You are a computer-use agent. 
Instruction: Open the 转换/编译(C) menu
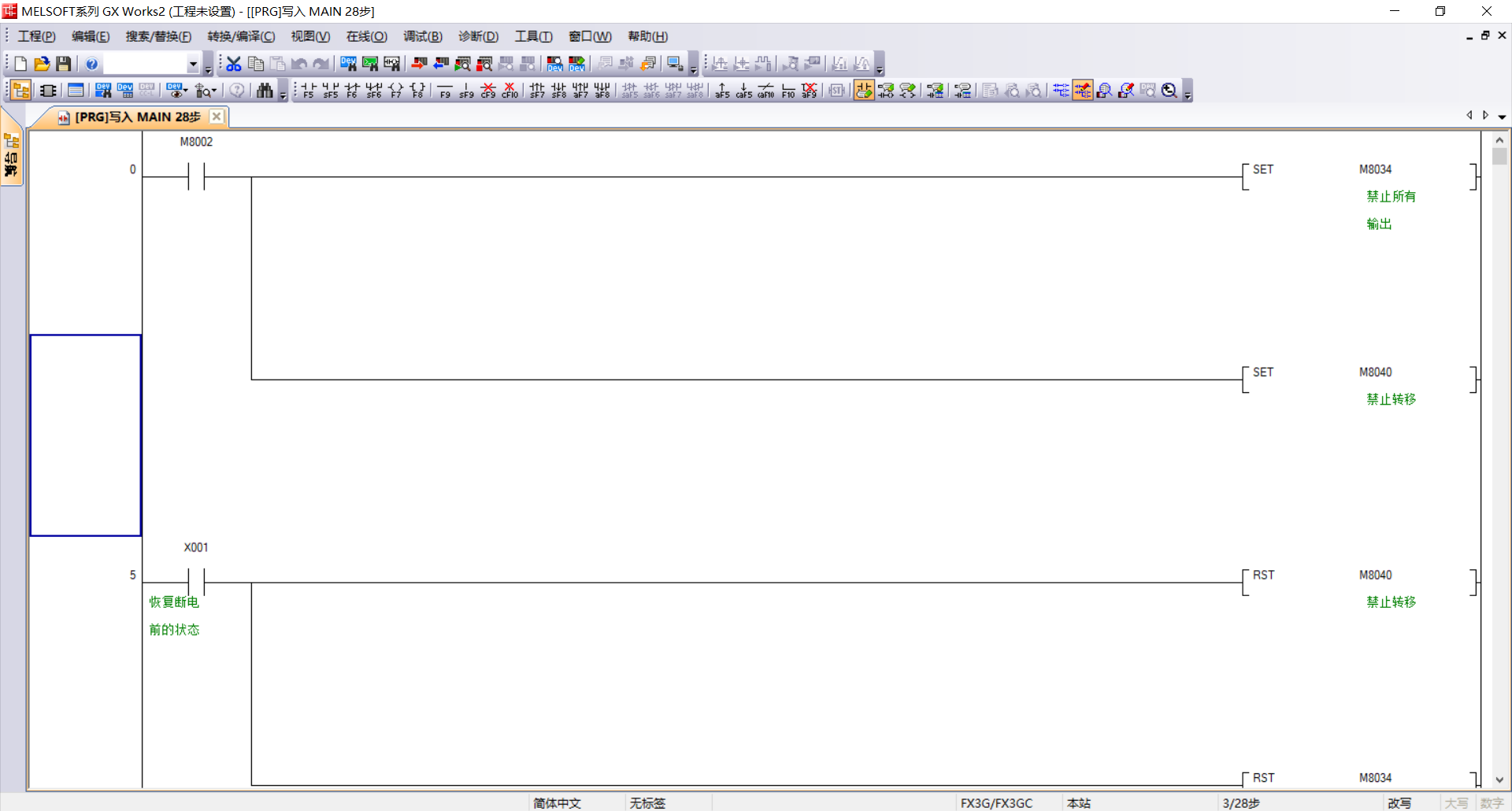coord(241,36)
